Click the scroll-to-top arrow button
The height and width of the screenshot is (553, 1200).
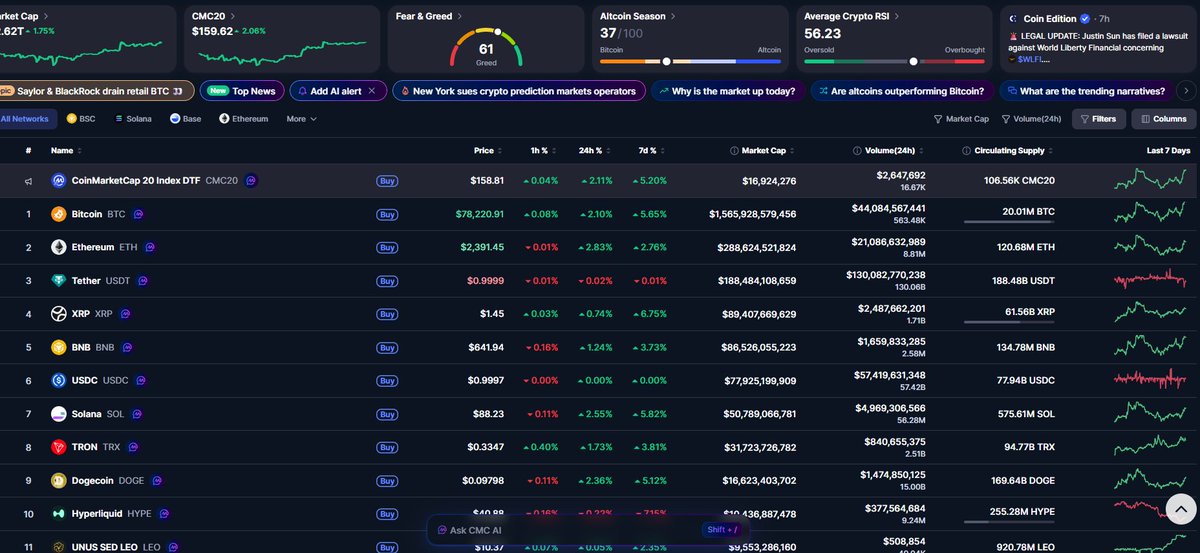pyautogui.click(x=1181, y=509)
